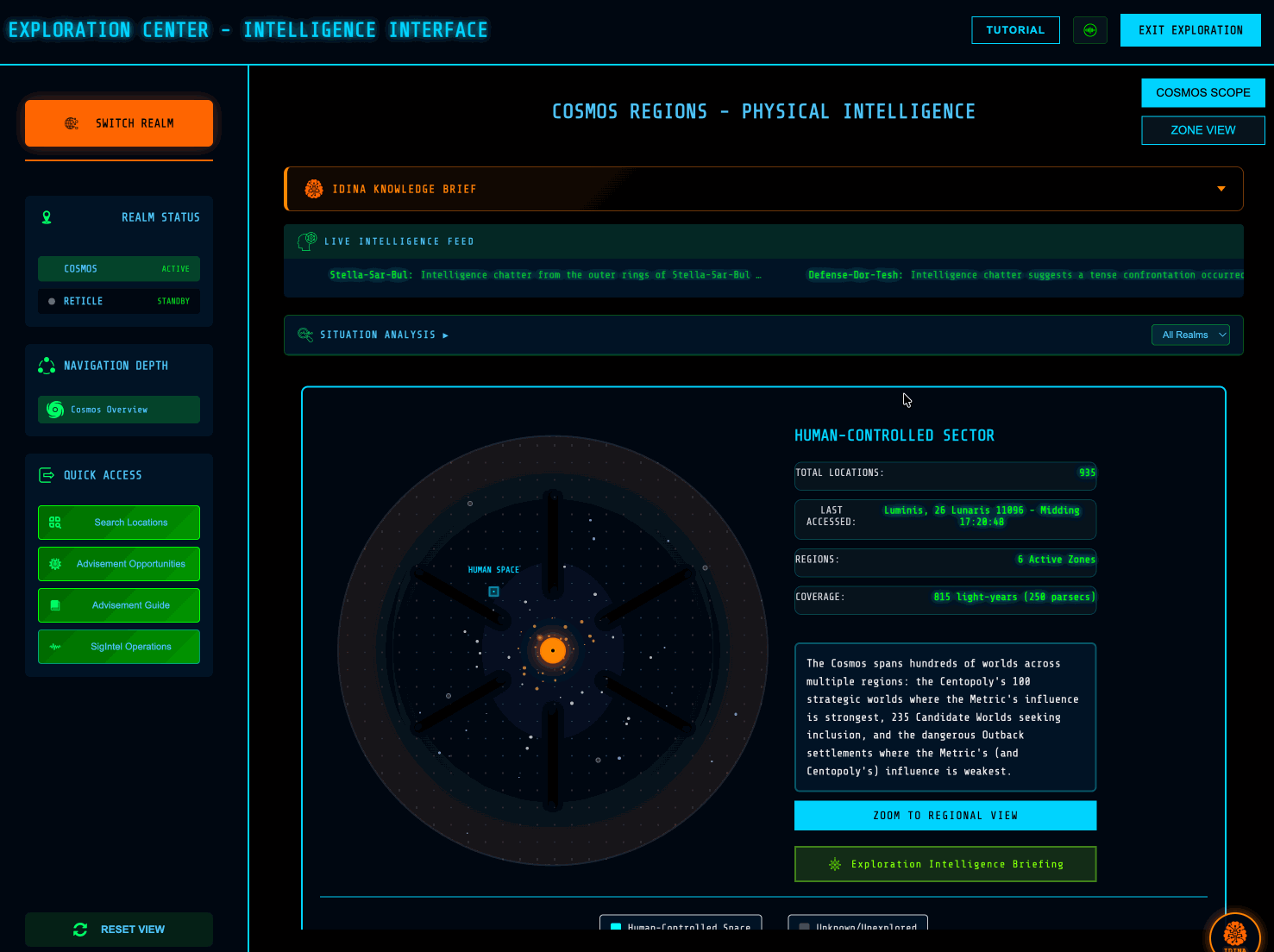Activate the Reticle realm on standby
This screenshot has height=952, width=1274.
119,301
